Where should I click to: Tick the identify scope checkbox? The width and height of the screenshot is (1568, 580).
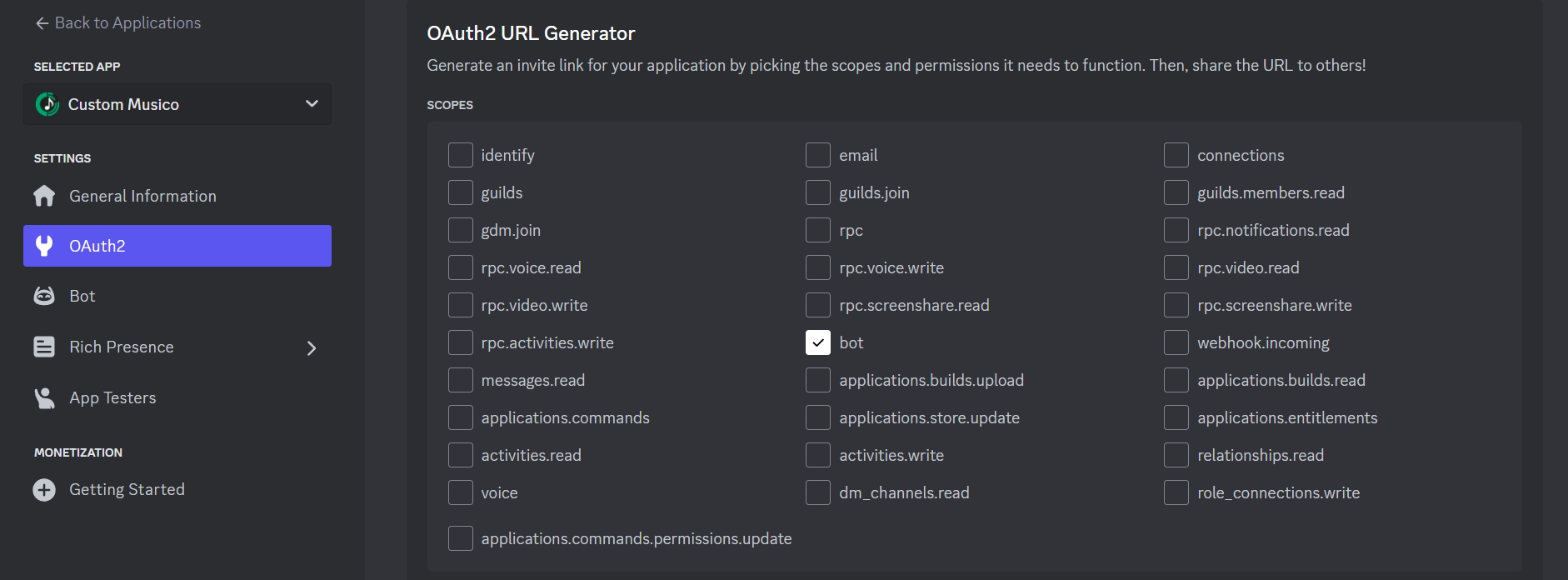coord(461,155)
